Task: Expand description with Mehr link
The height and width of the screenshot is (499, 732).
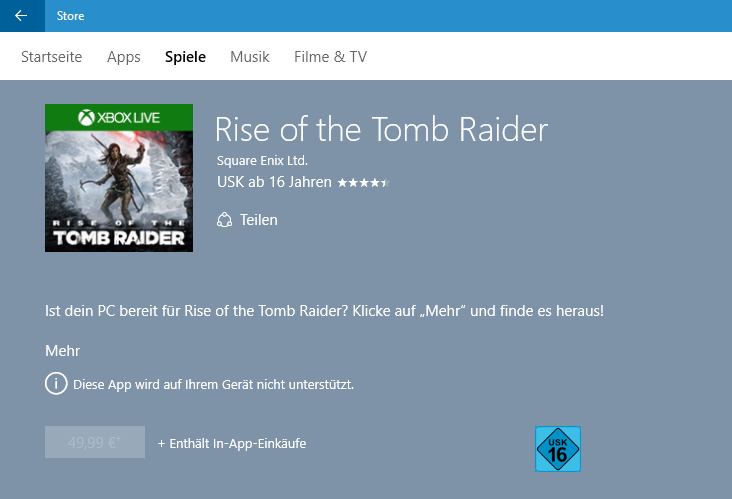Action: click(x=63, y=351)
